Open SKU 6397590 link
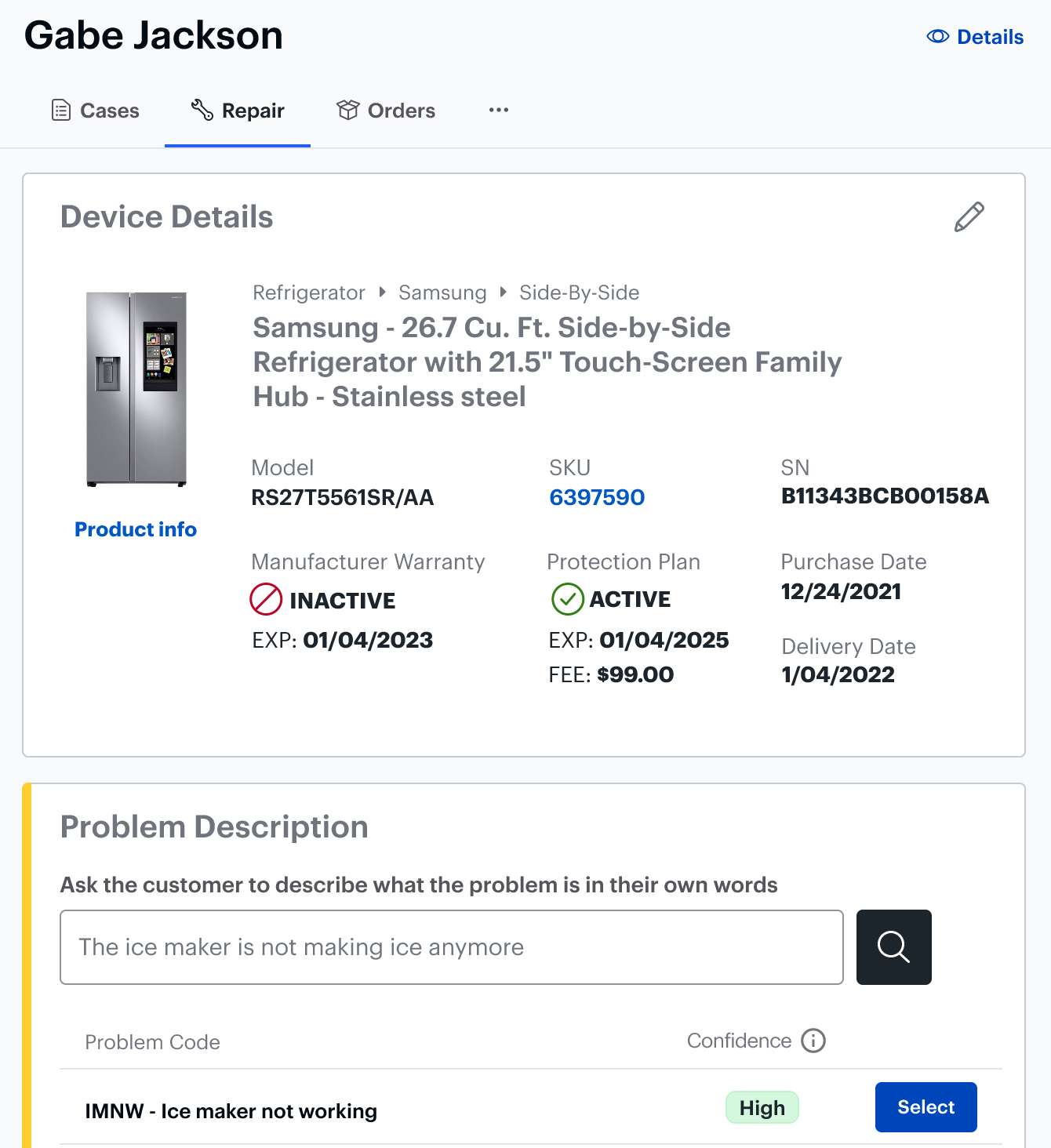This screenshot has width=1051, height=1148. (597, 497)
